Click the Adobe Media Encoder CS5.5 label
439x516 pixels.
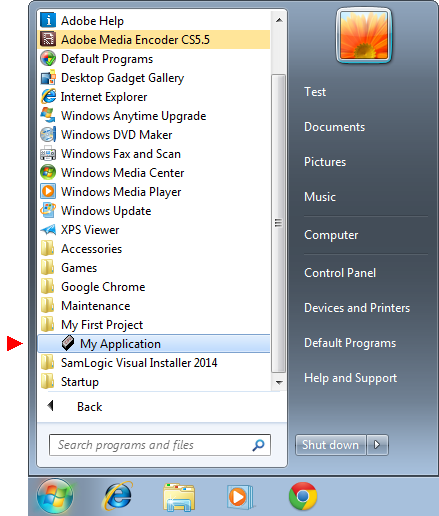coord(135,40)
